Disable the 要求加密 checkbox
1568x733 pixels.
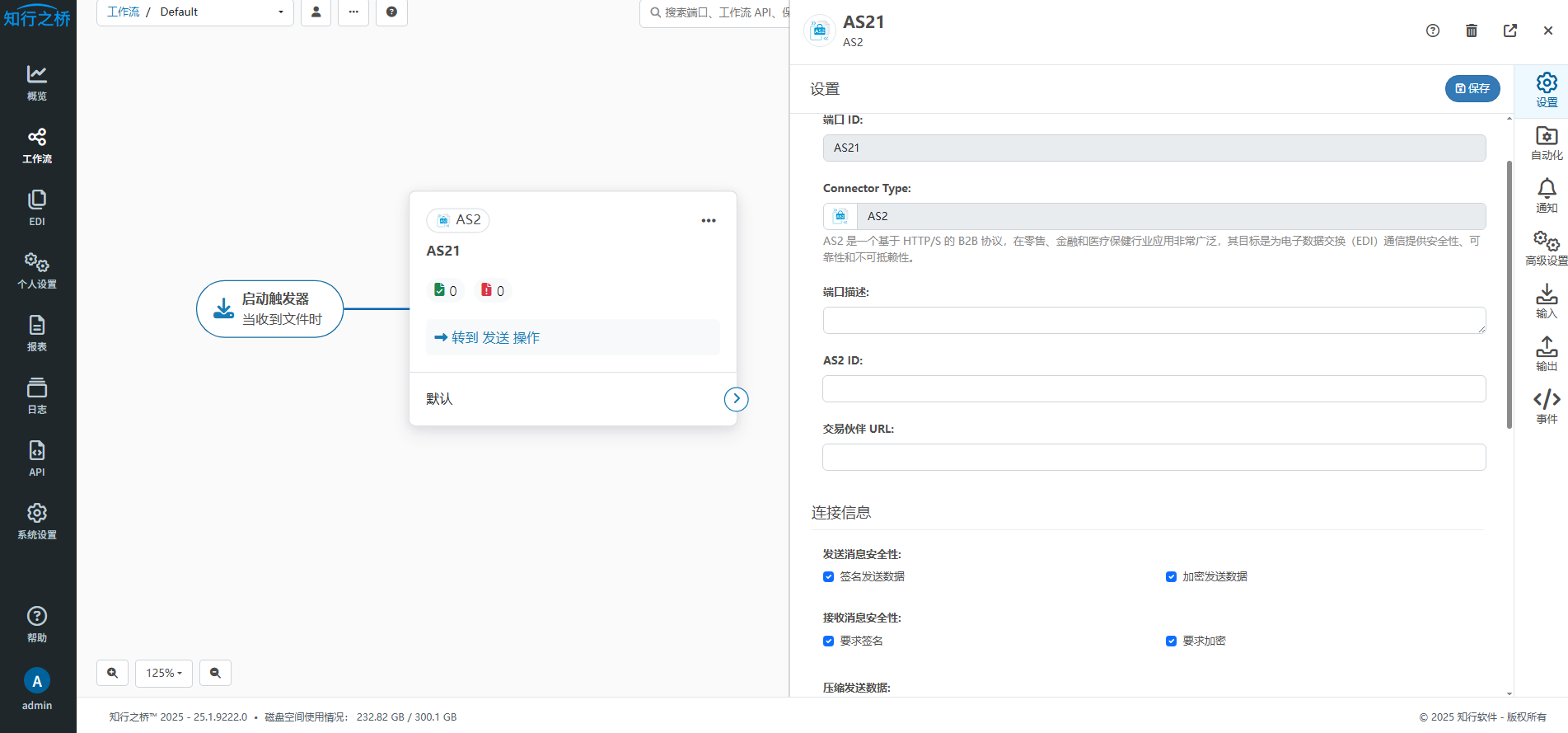pos(1171,641)
